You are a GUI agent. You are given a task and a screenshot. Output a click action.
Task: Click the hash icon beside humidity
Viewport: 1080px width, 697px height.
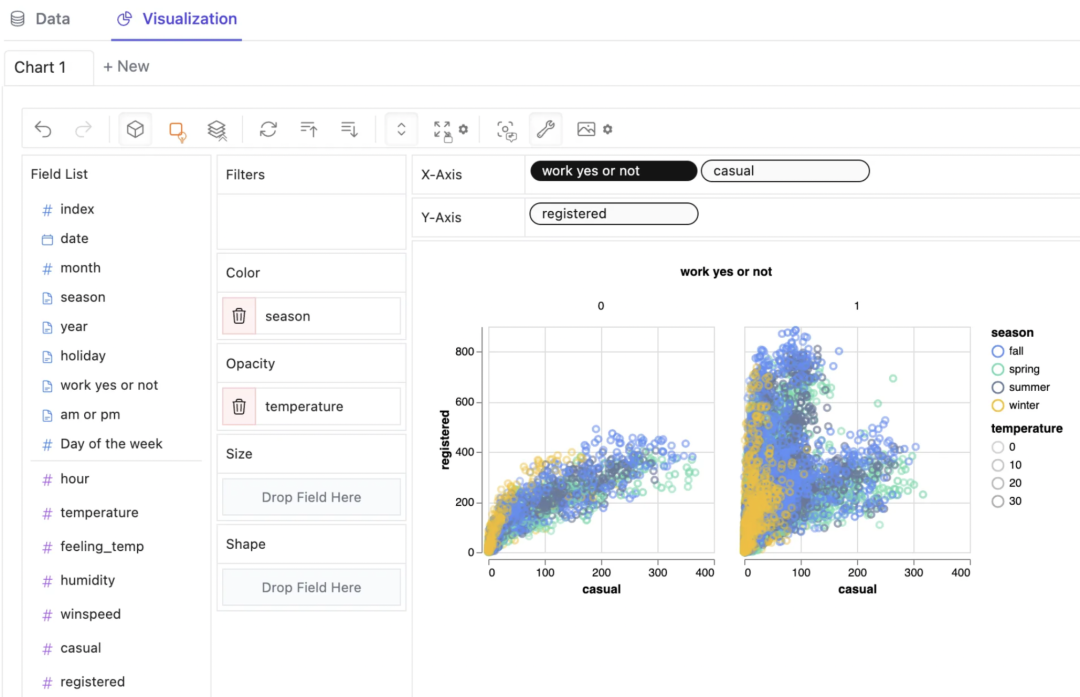pos(47,581)
